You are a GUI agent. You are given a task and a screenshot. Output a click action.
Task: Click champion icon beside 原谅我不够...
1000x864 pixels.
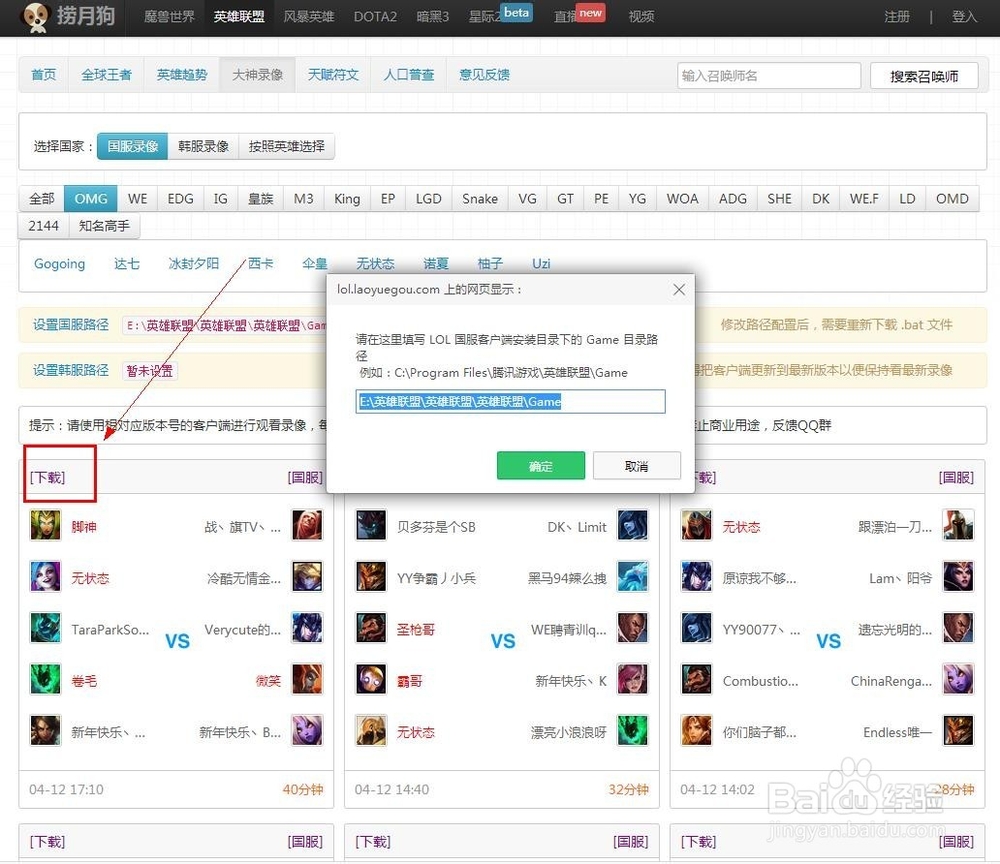[696, 576]
